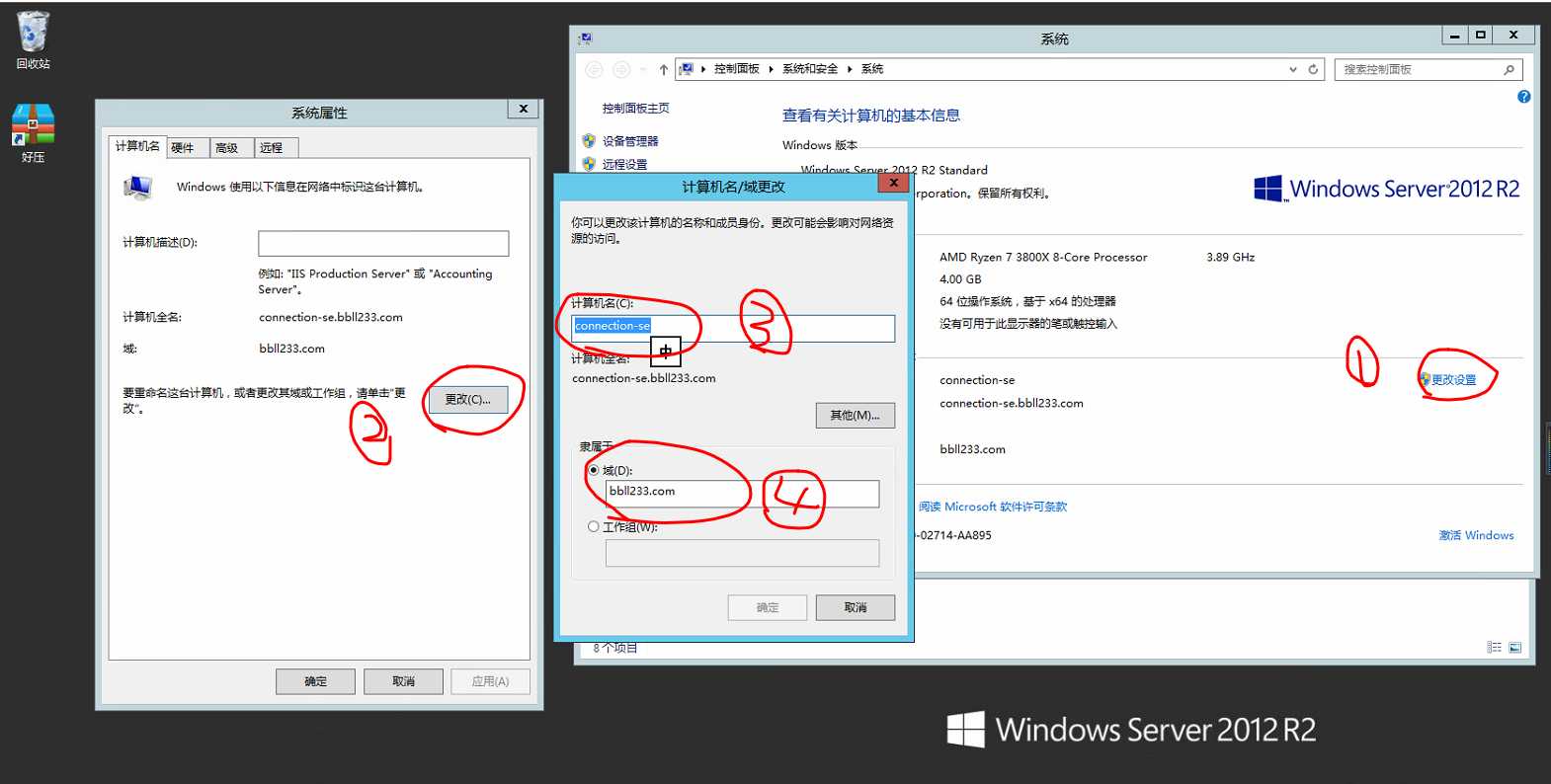Click the 4.00 GB memory value
Image resolution: width=1551 pixels, height=784 pixels.
[x=960, y=279]
